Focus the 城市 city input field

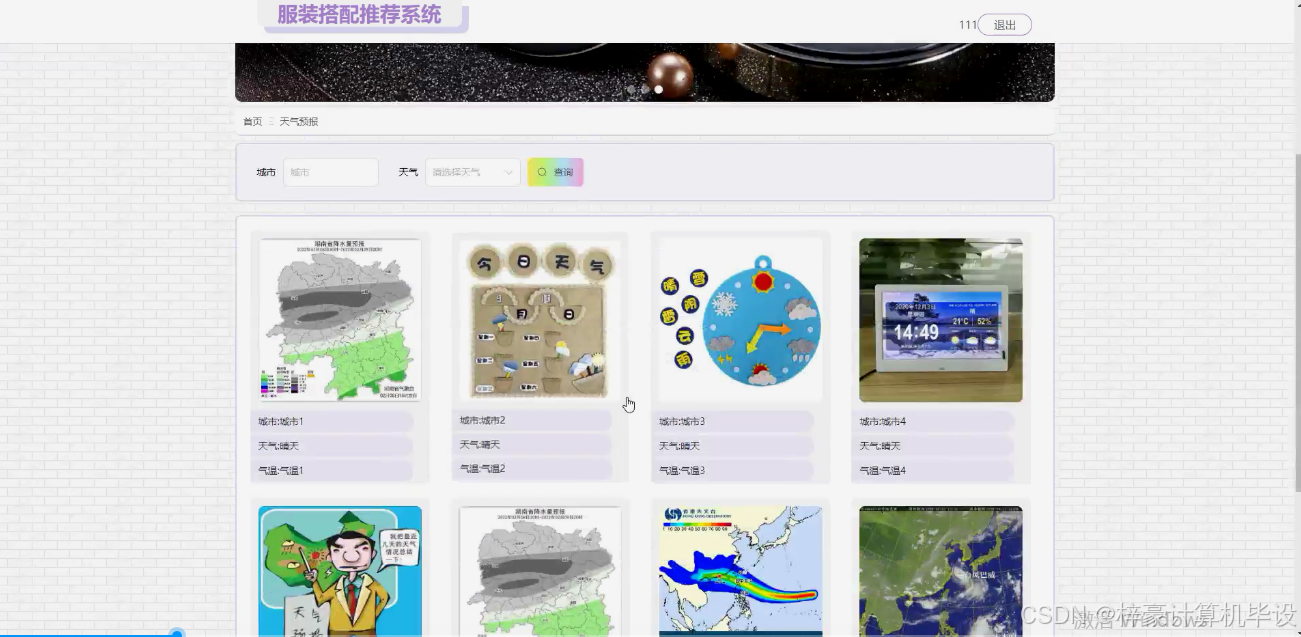coord(331,172)
